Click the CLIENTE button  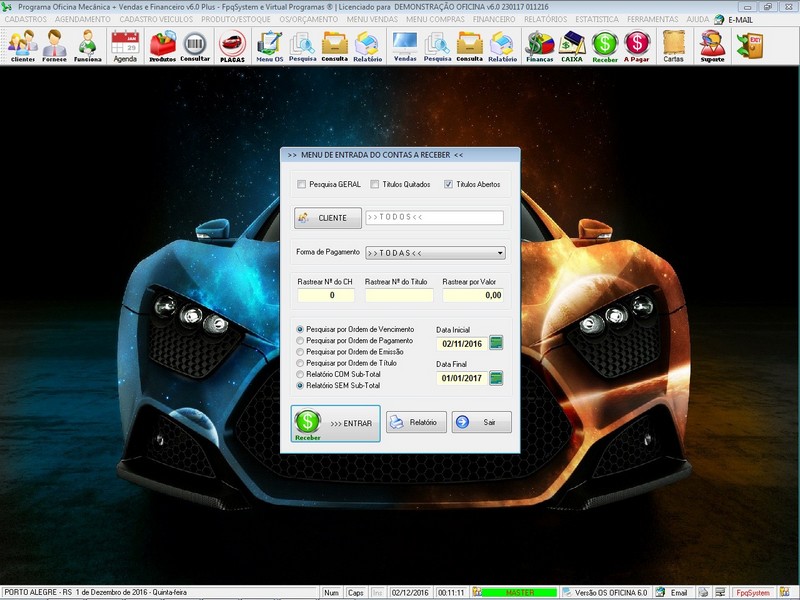coord(328,218)
